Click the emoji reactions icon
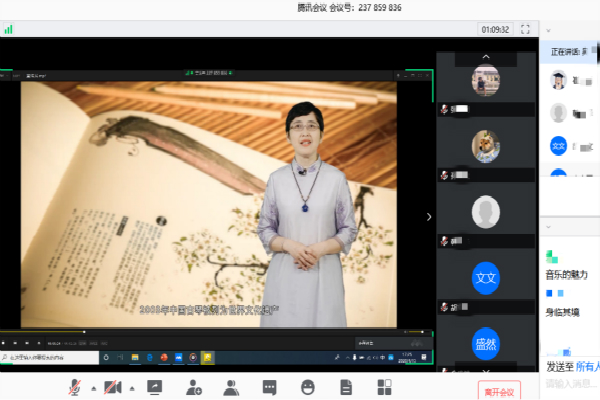The image size is (600, 400). [307, 387]
